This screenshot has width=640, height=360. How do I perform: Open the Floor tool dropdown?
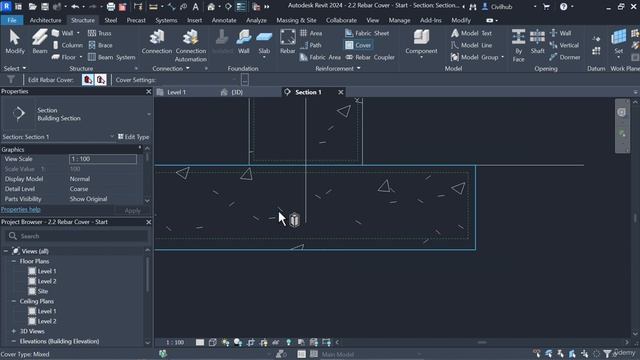[x=81, y=57]
